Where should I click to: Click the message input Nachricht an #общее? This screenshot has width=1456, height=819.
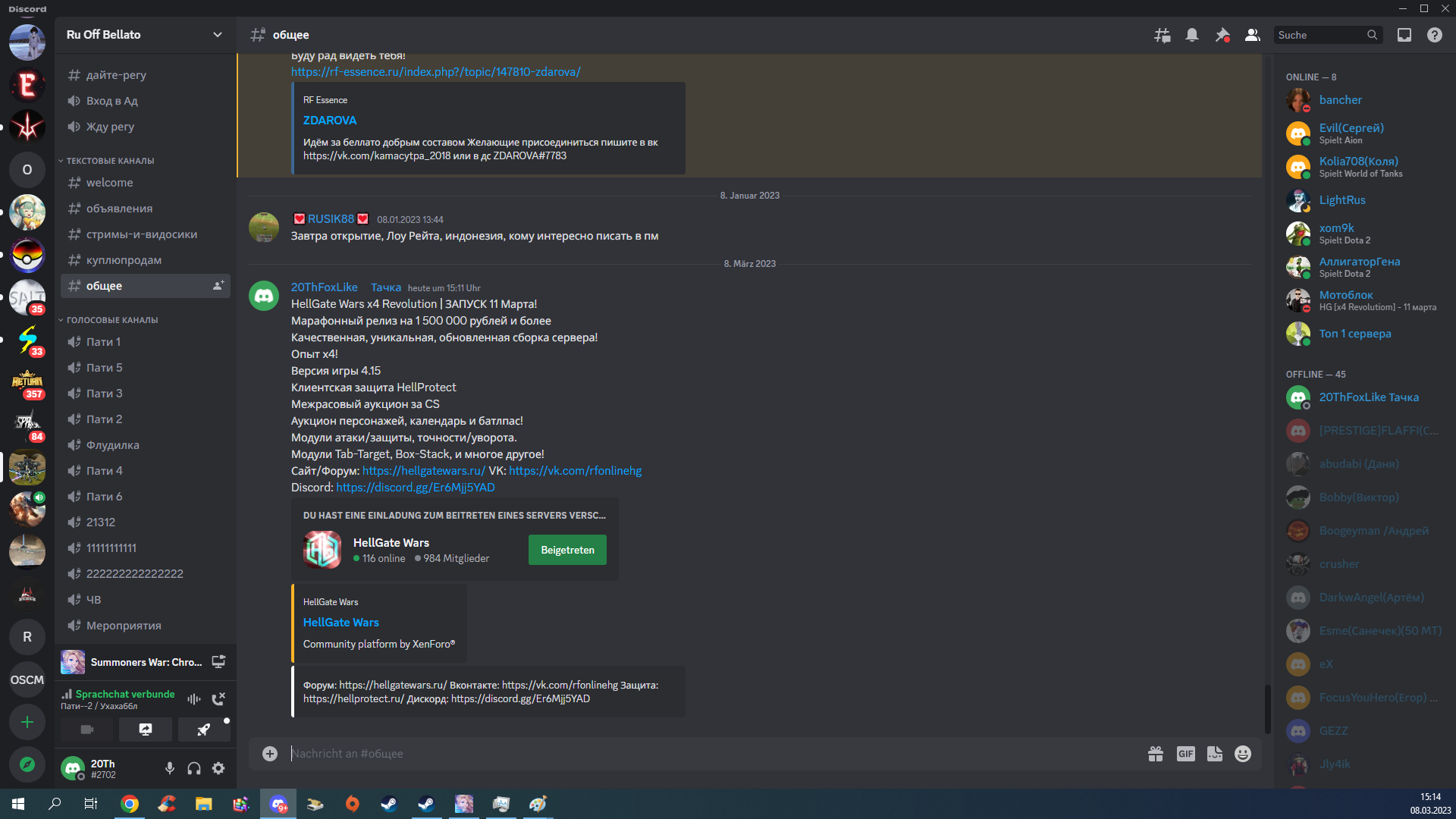click(713, 754)
